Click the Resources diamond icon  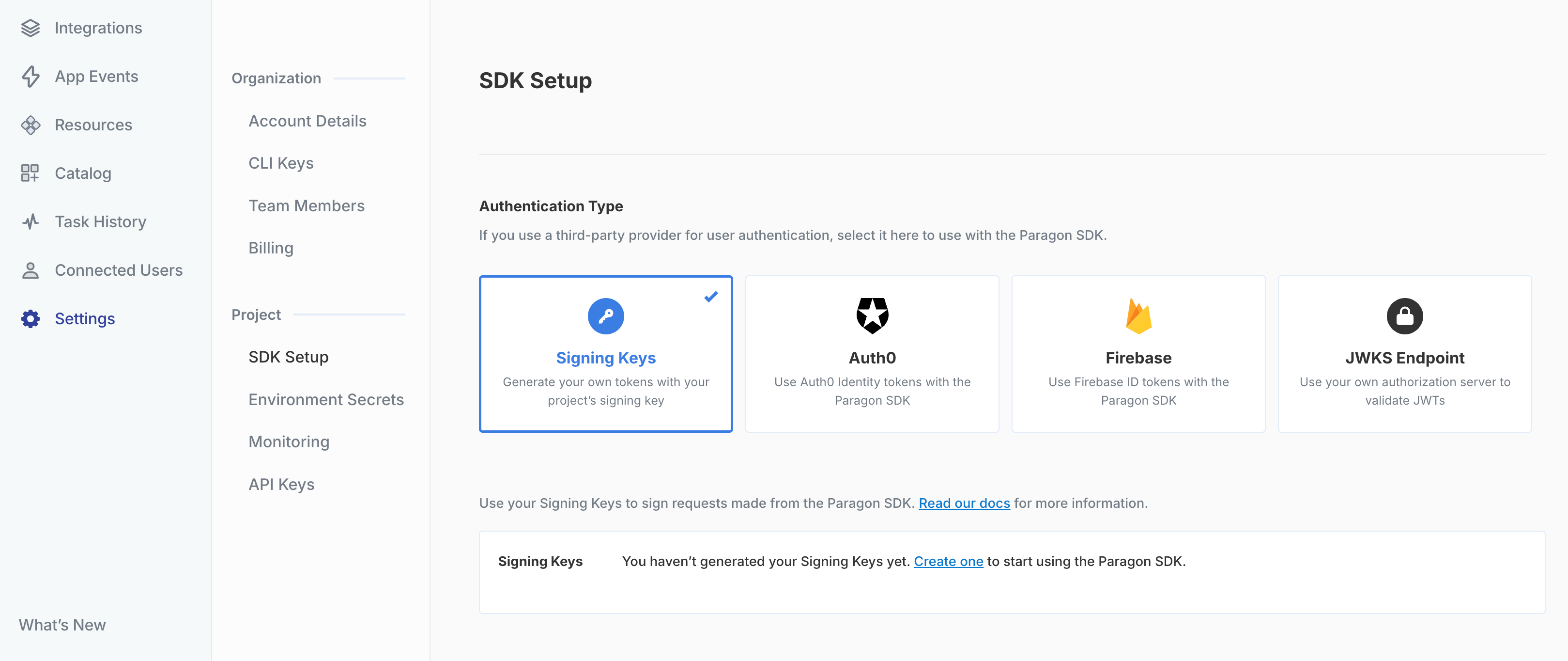click(30, 125)
